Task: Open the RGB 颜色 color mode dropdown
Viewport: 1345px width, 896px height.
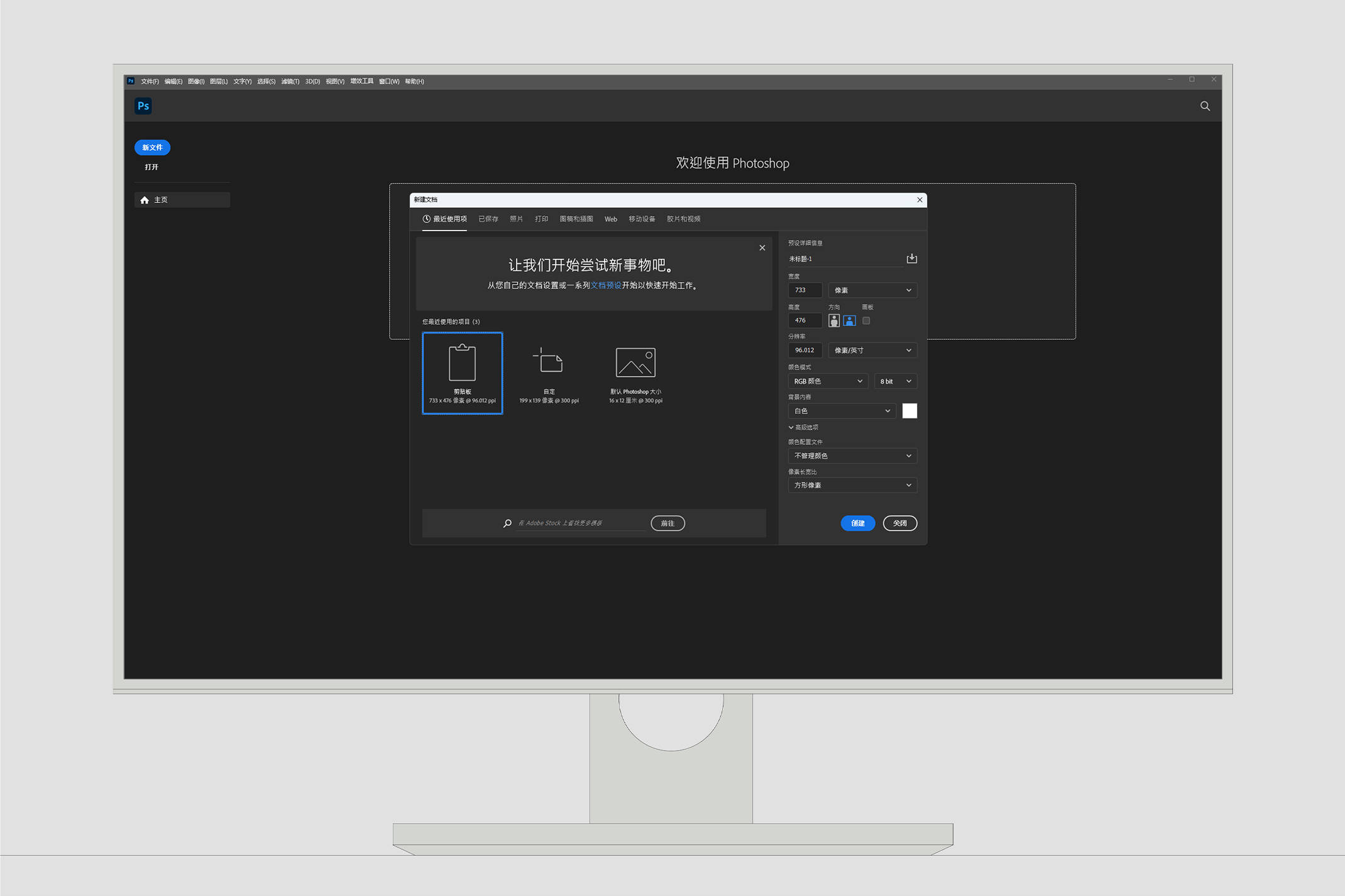Action: tap(828, 381)
